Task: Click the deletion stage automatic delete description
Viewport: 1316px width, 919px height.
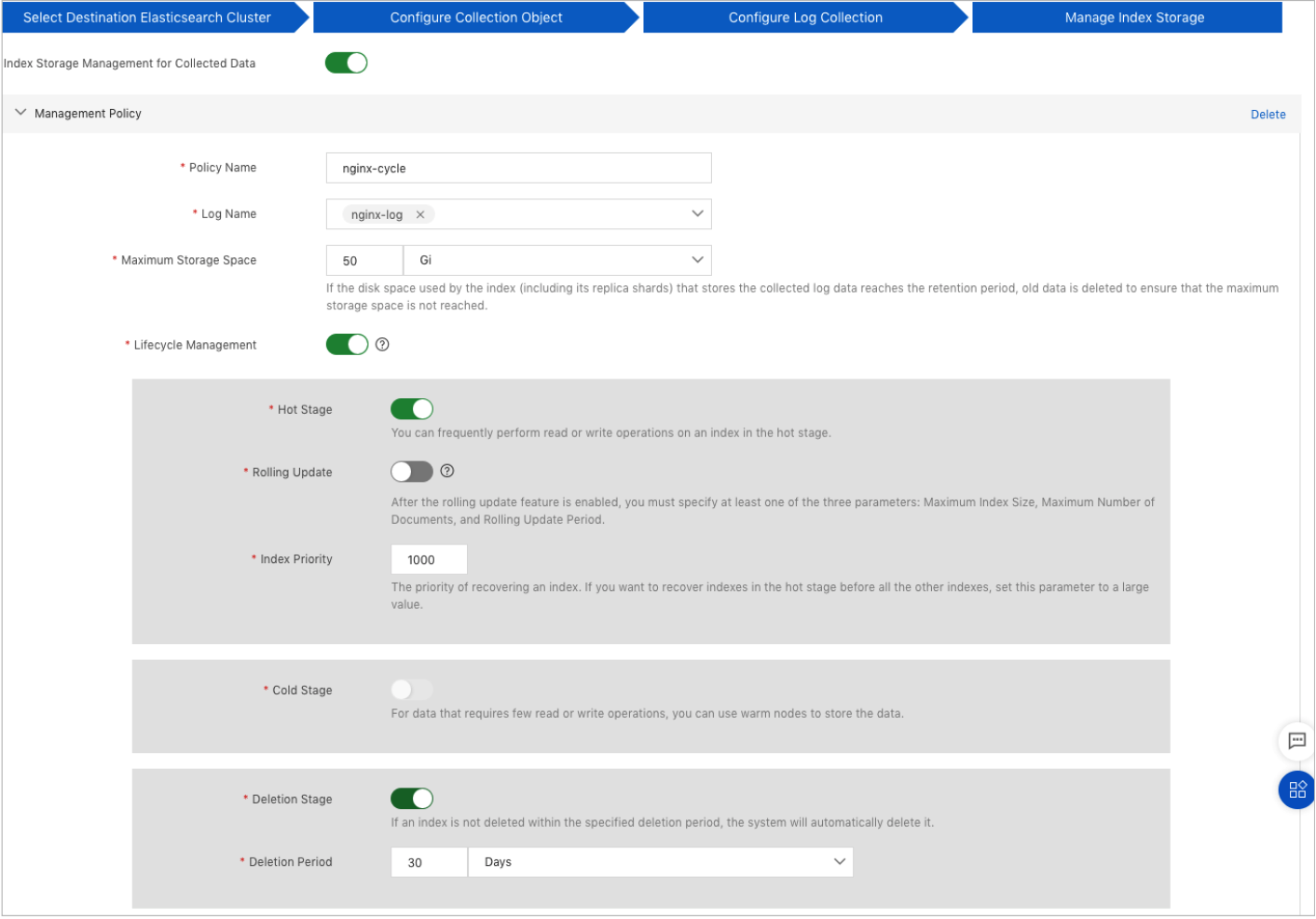Action: pyautogui.click(x=663, y=823)
